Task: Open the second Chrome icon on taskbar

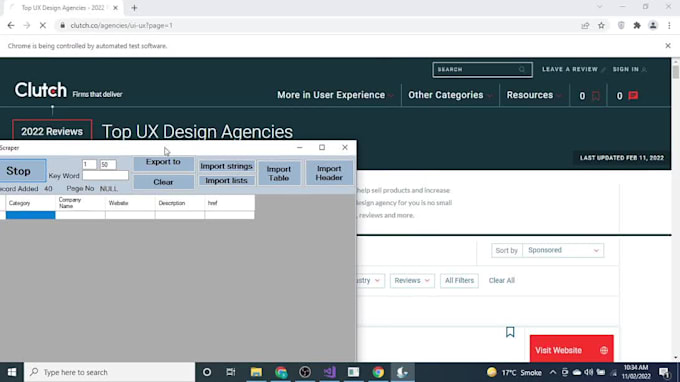Action: coord(378,372)
